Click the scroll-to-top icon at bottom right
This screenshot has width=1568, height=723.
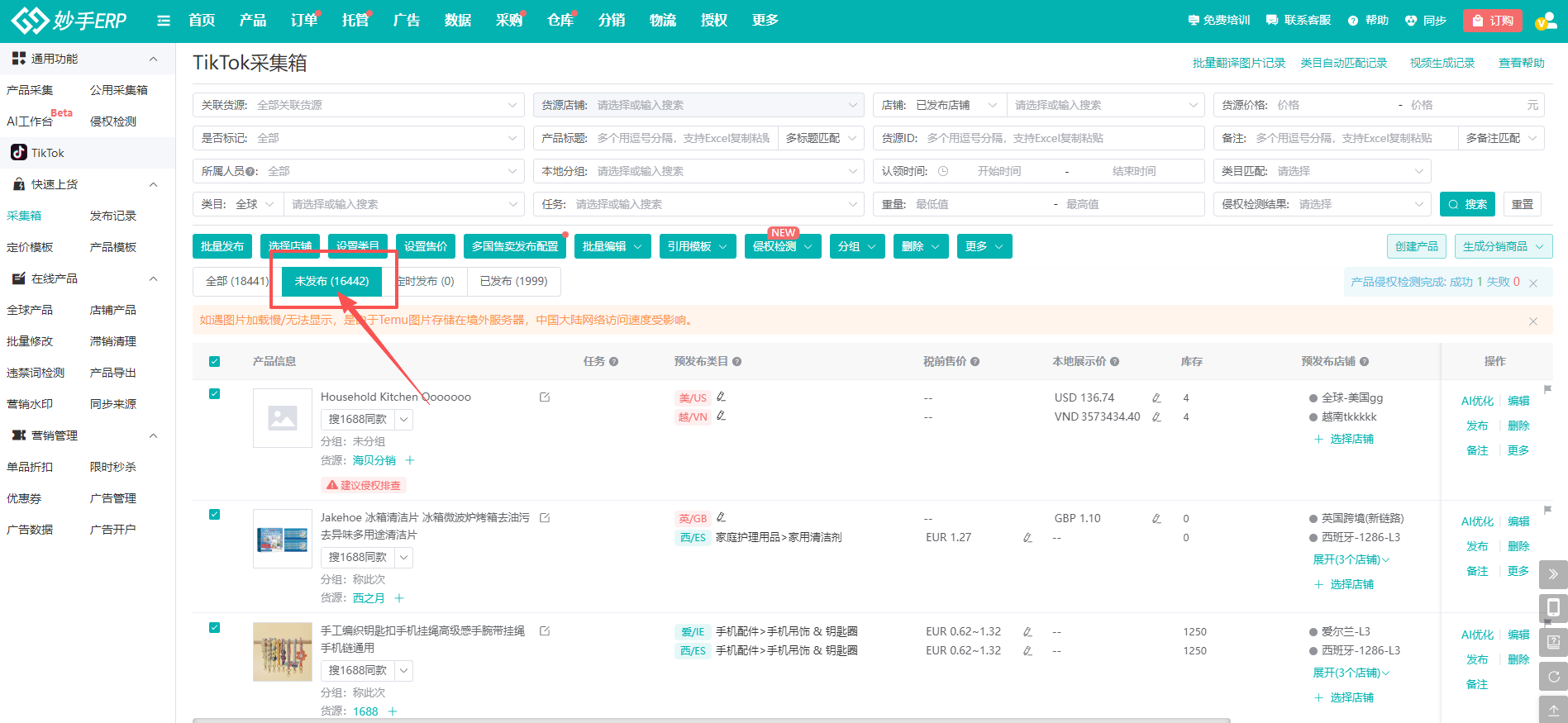click(x=1553, y=710)
